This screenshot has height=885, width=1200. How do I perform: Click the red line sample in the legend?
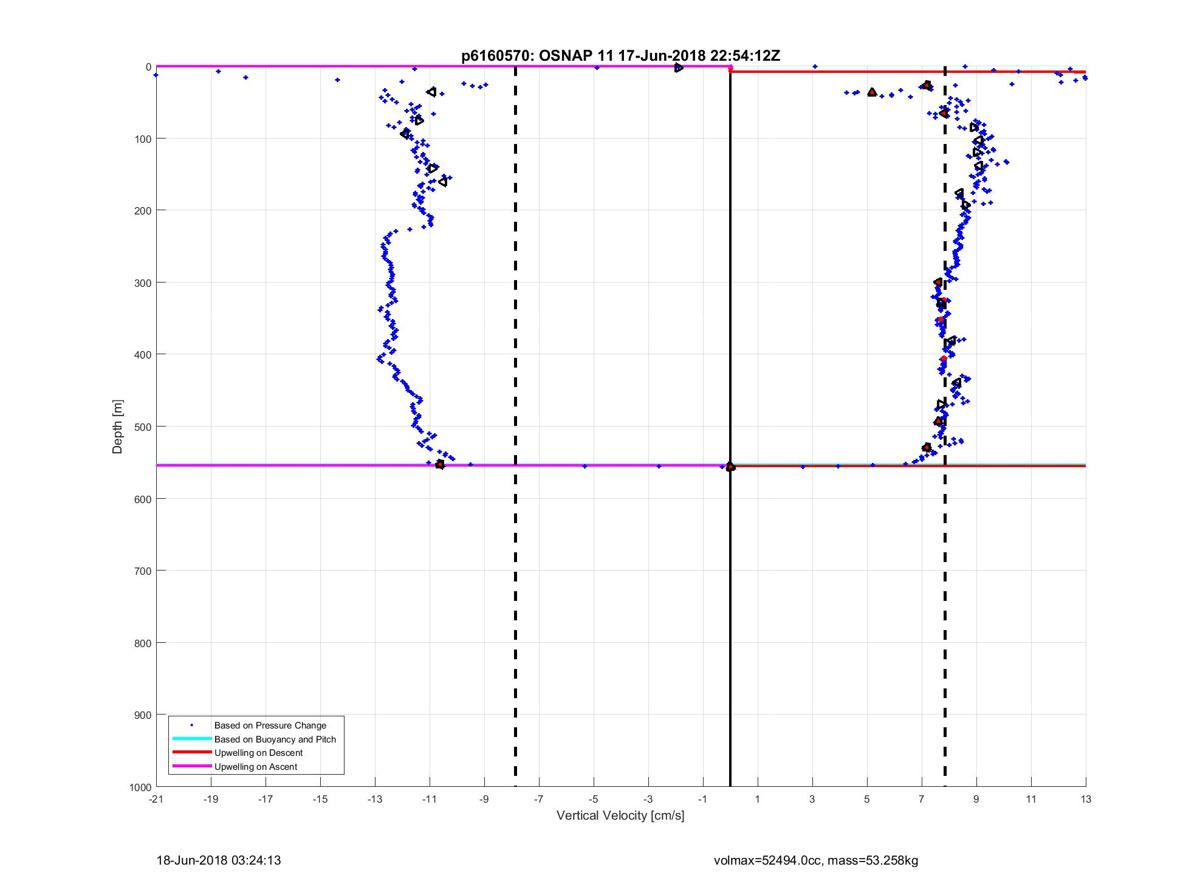point(191,753)
